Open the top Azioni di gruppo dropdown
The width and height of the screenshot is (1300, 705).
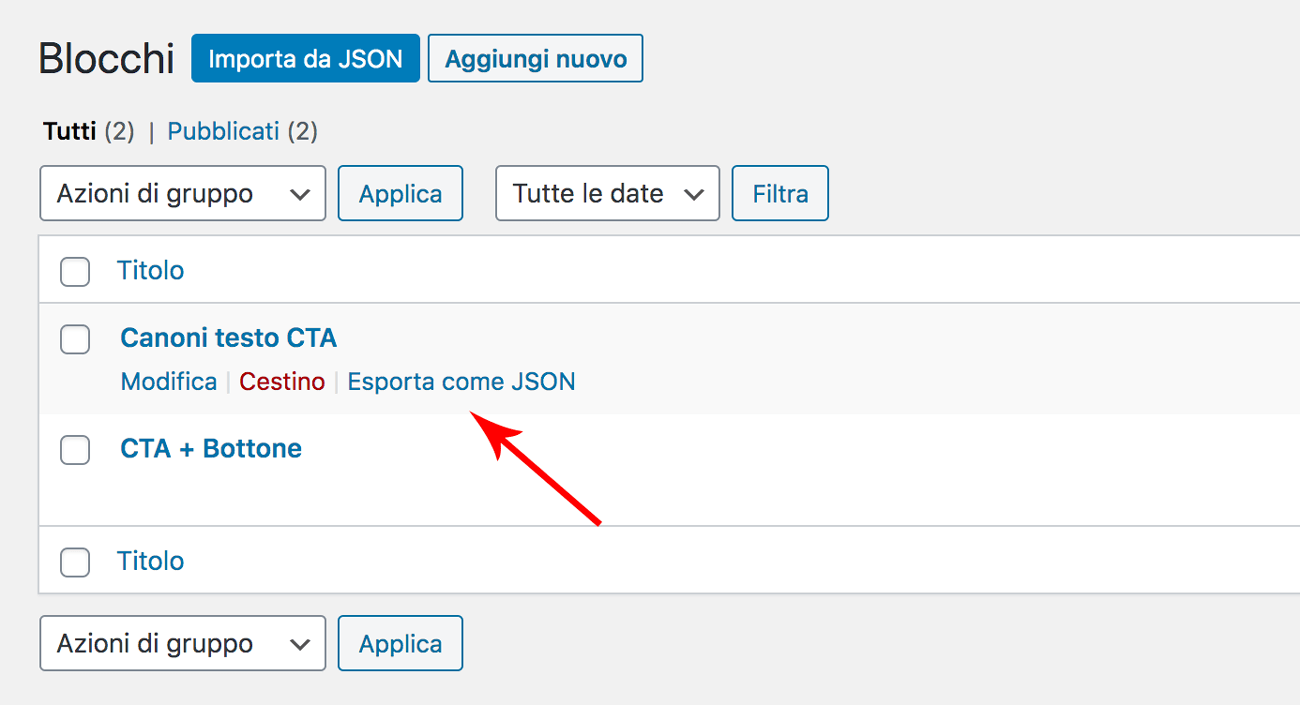(x=183, y=193)
